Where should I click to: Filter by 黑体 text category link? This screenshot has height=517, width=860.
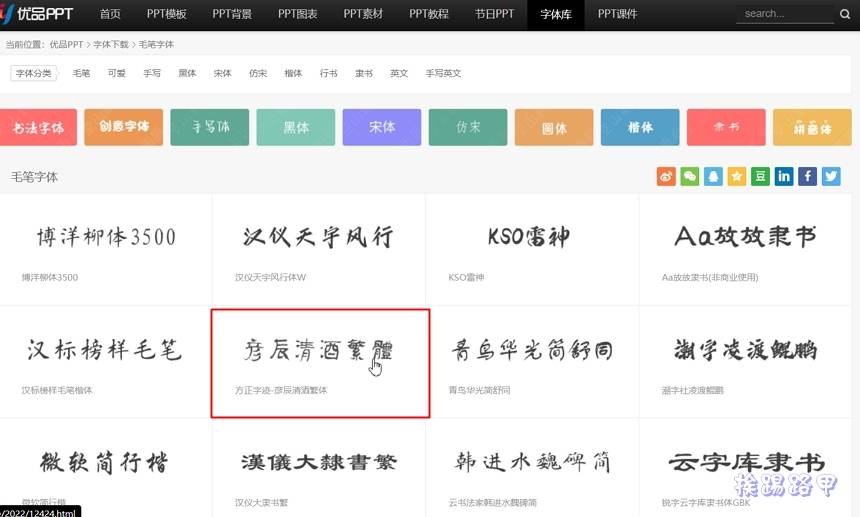(x=187, y=73)
